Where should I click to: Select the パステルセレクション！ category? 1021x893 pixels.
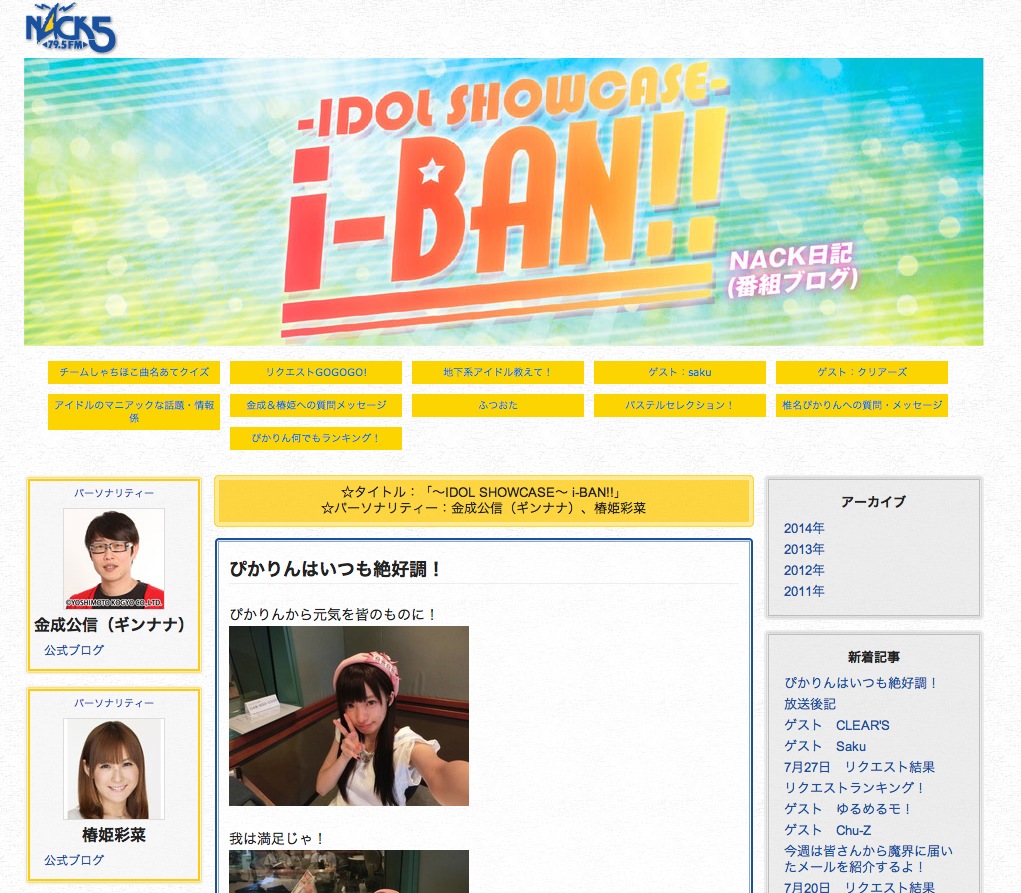coord(680,405)
